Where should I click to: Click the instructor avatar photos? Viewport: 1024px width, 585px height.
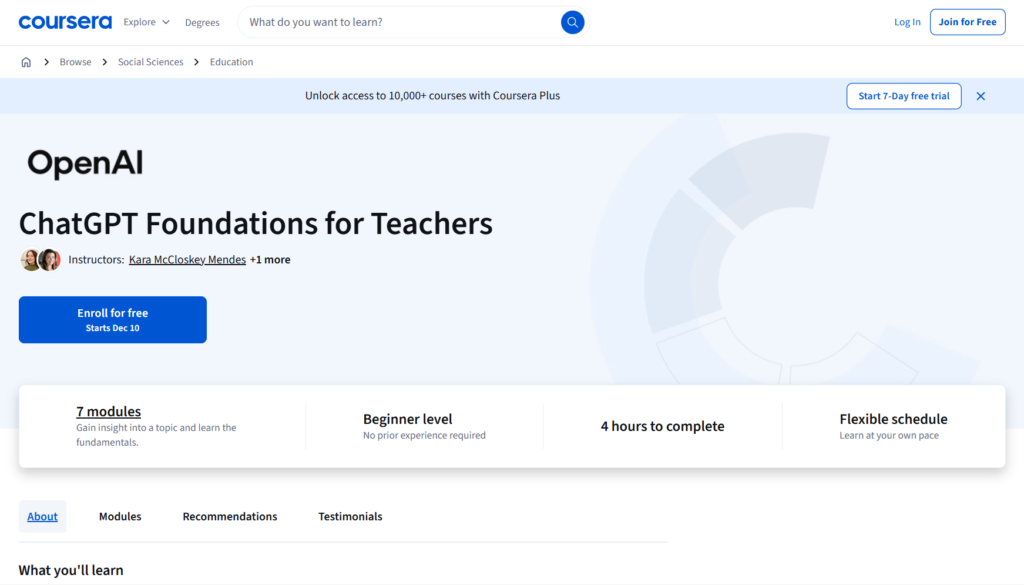41,260
